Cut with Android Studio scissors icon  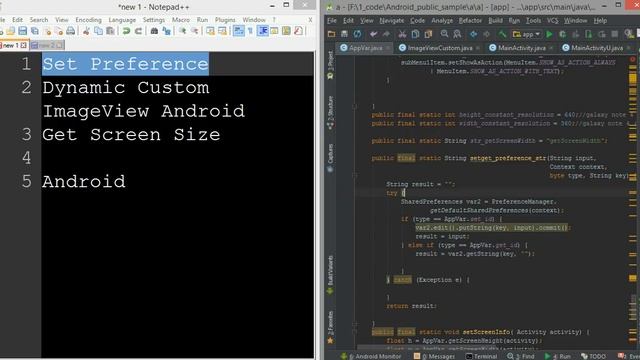click(x=402, y=34)
